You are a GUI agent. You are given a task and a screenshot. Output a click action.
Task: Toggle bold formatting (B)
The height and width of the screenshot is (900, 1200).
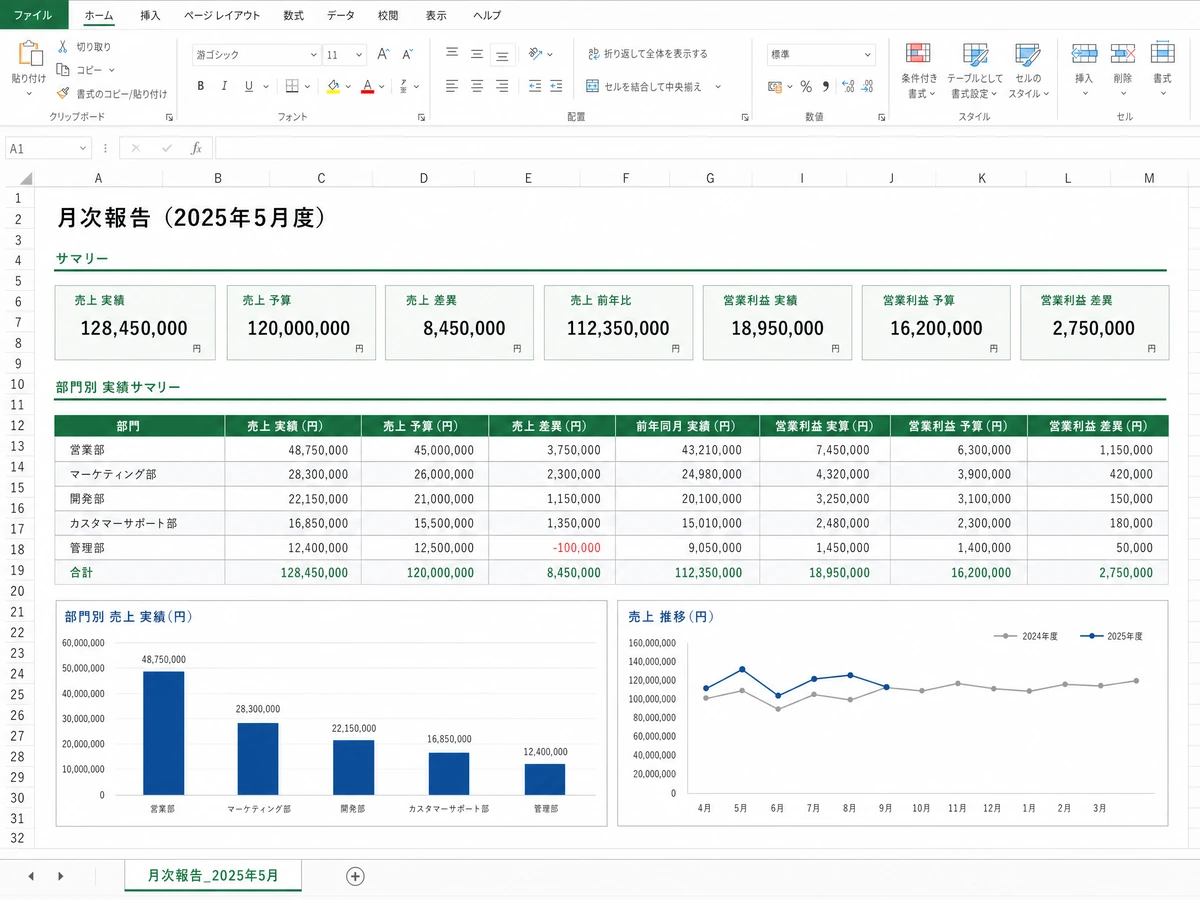point(201,86)
